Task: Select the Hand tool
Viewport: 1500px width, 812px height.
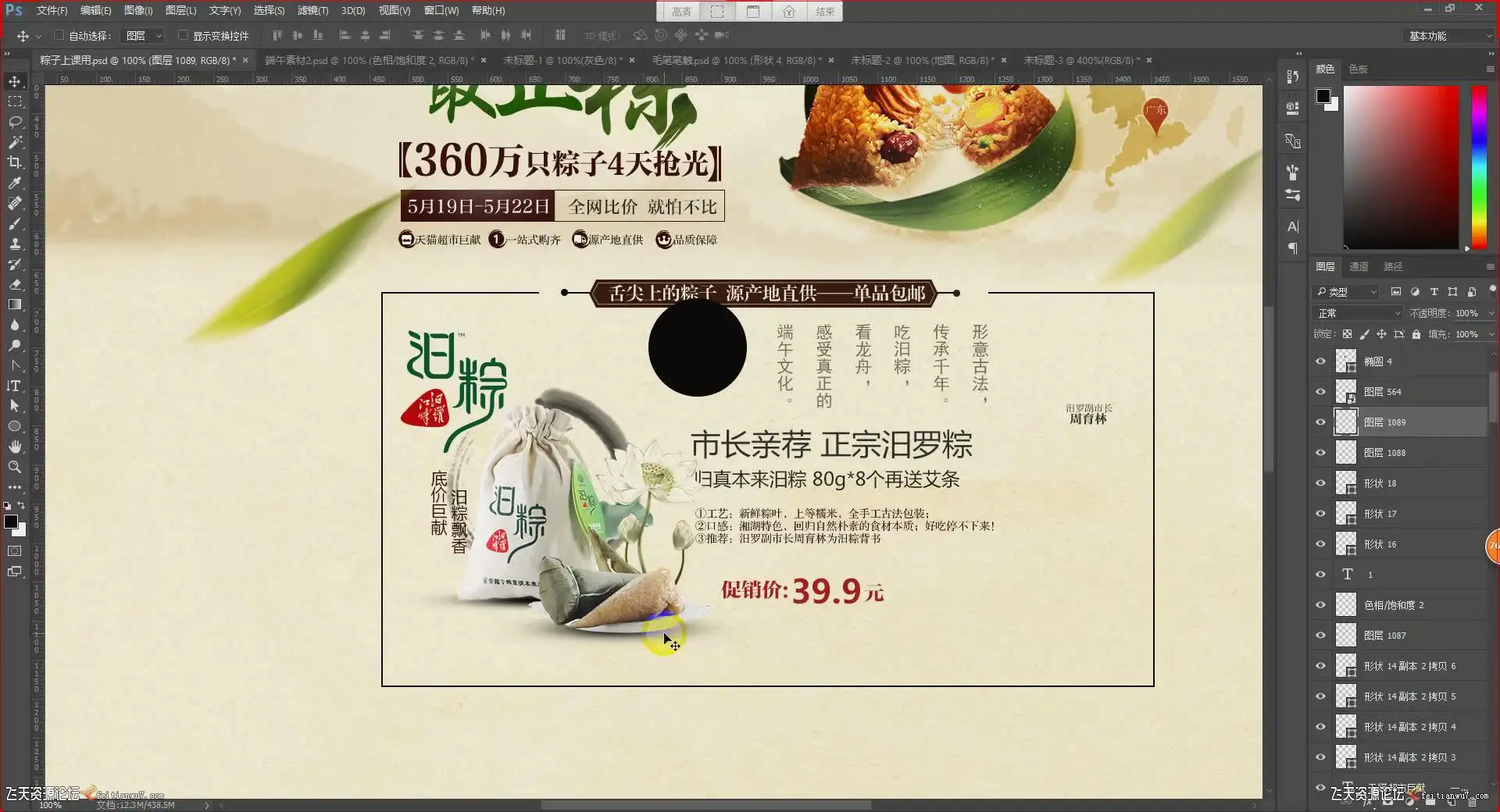Action: coord(15,447)
